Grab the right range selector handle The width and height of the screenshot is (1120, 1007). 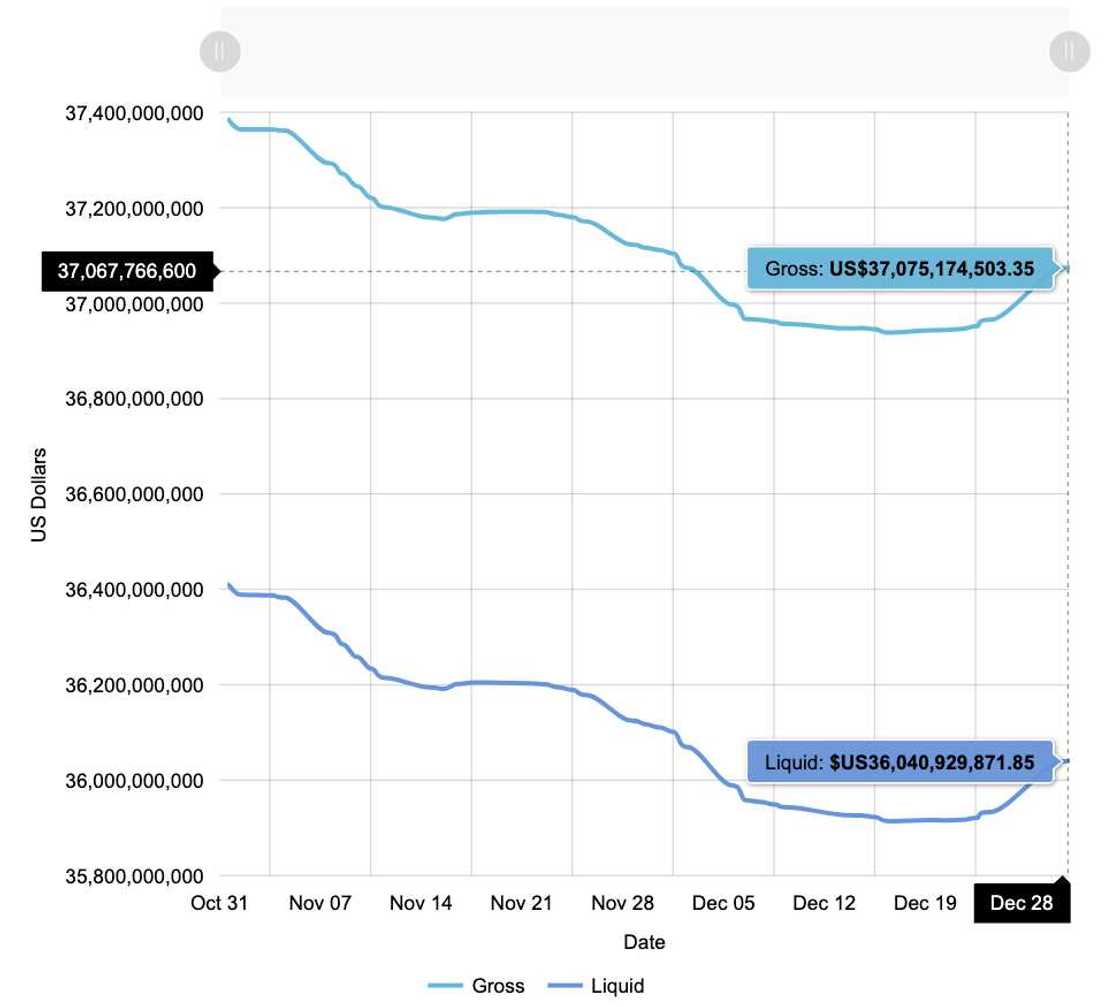tap(1069, 51)
